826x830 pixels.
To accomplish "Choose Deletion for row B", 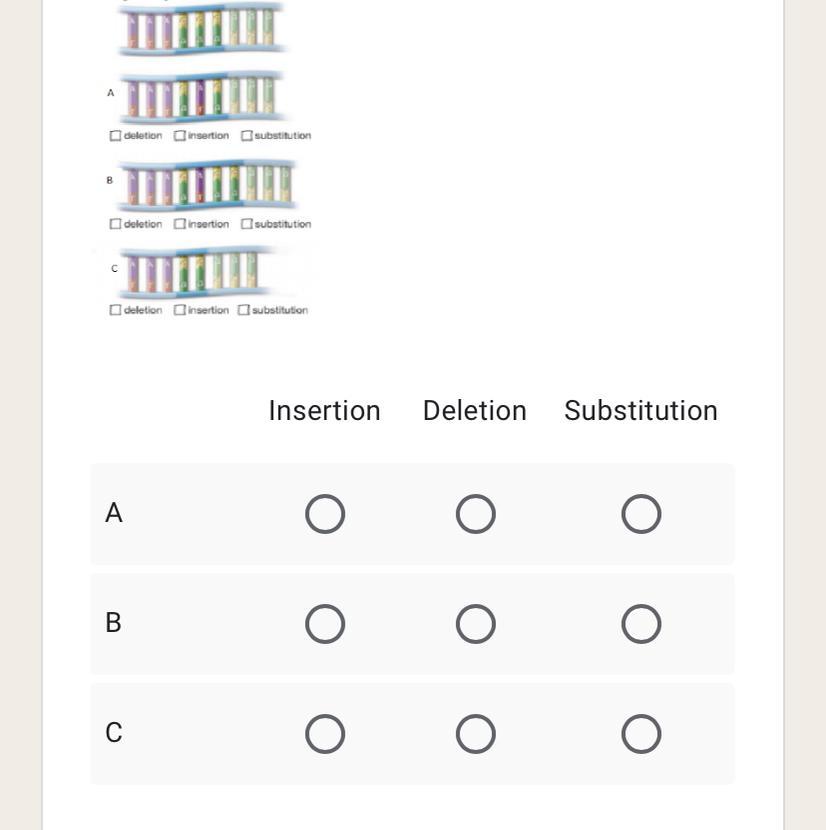I will tap(475, 624).
